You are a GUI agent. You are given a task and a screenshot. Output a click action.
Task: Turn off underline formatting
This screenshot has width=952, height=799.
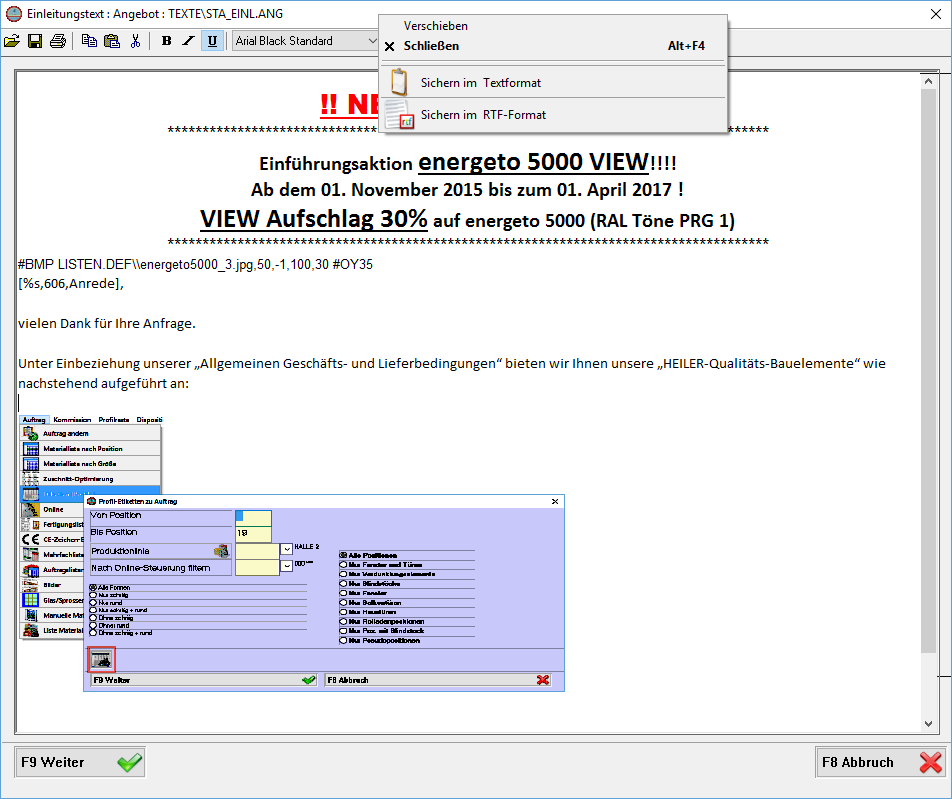pyautogui.click(x=212, y=41)
